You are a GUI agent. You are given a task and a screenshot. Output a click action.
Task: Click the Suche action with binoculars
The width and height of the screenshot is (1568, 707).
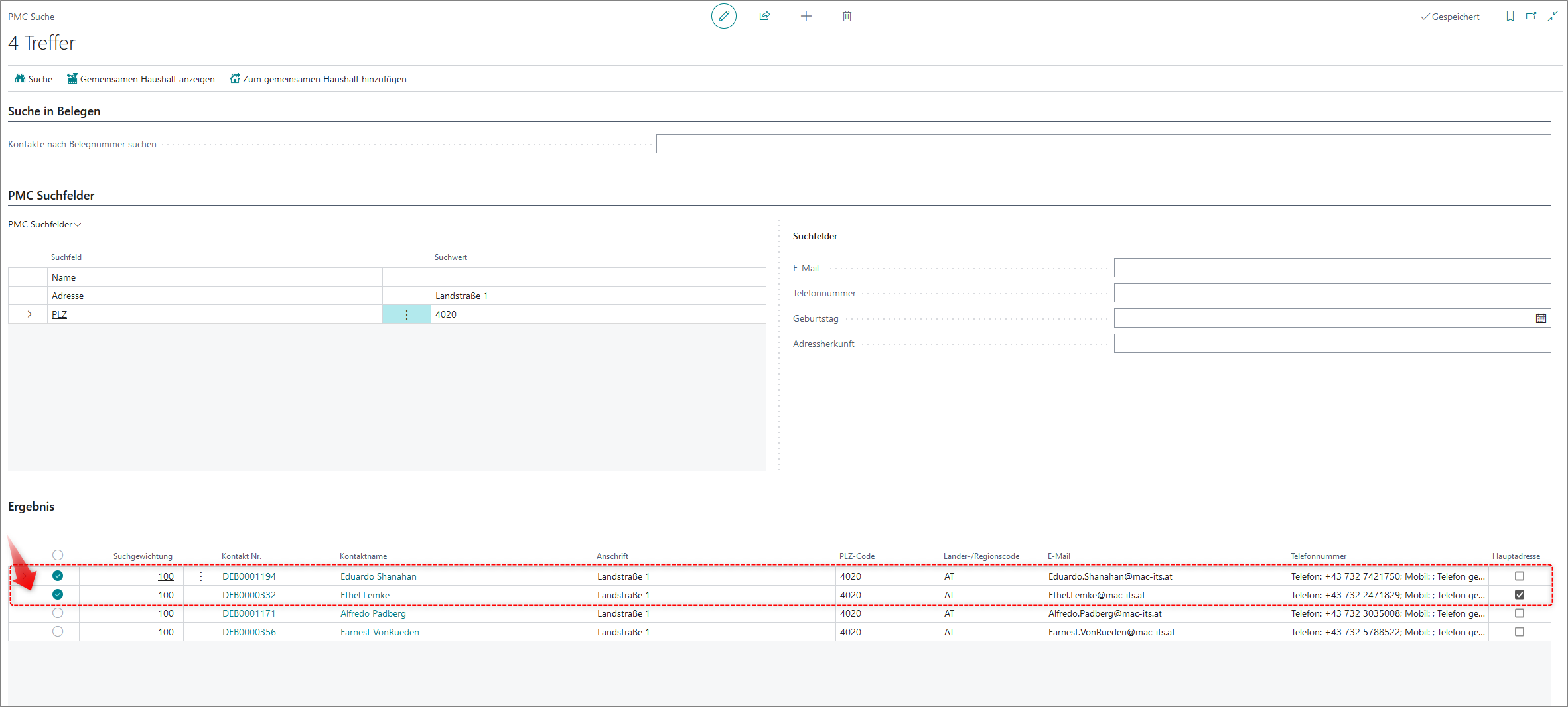(x=33, y=79)
